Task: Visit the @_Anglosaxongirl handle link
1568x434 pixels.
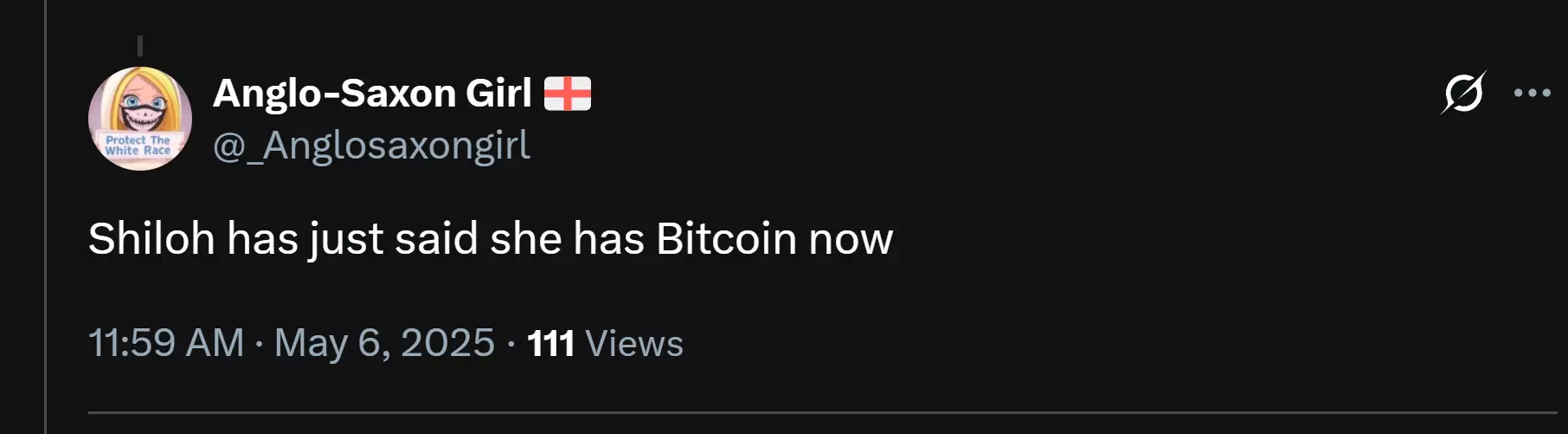Action: click(x=371, y=146)
